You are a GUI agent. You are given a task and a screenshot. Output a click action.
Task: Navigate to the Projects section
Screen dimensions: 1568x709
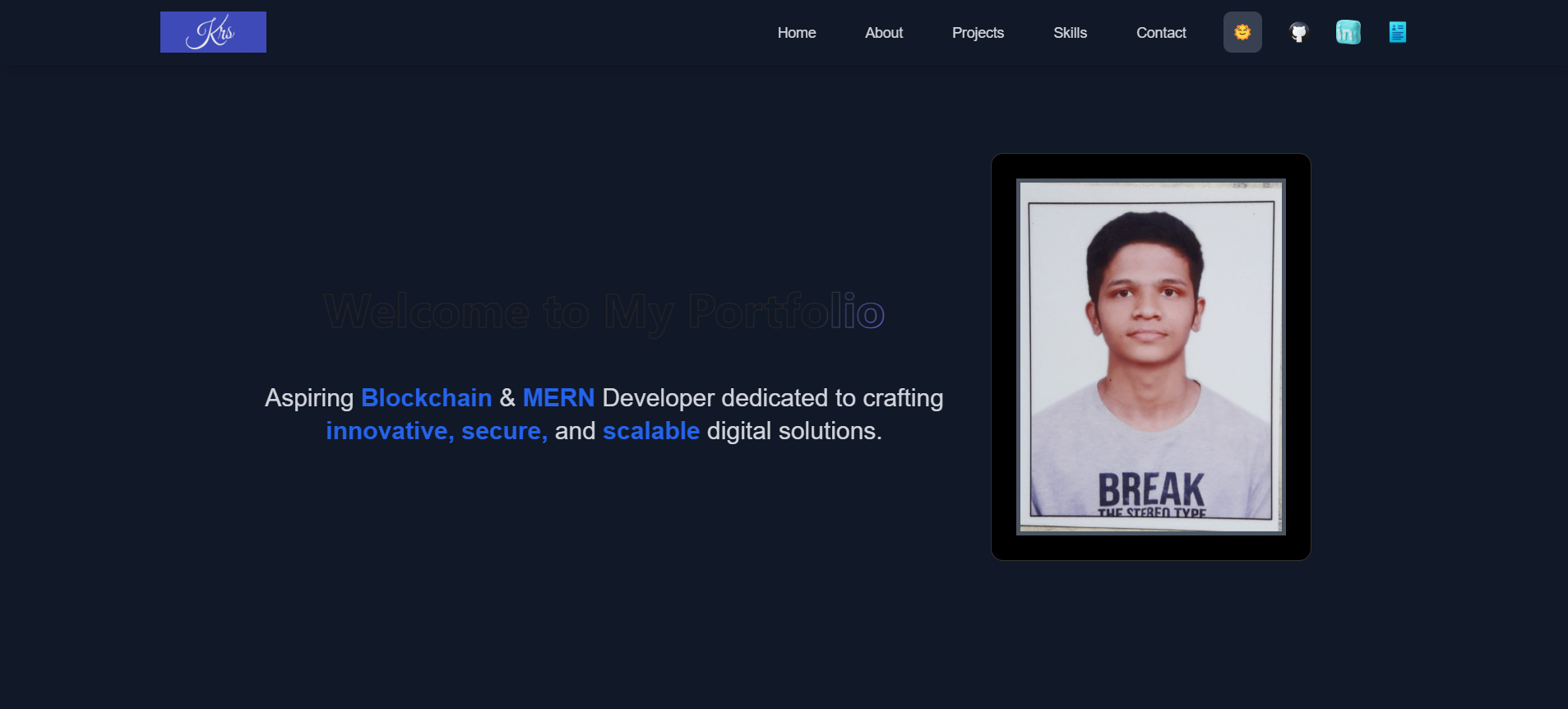click(978, 33)
